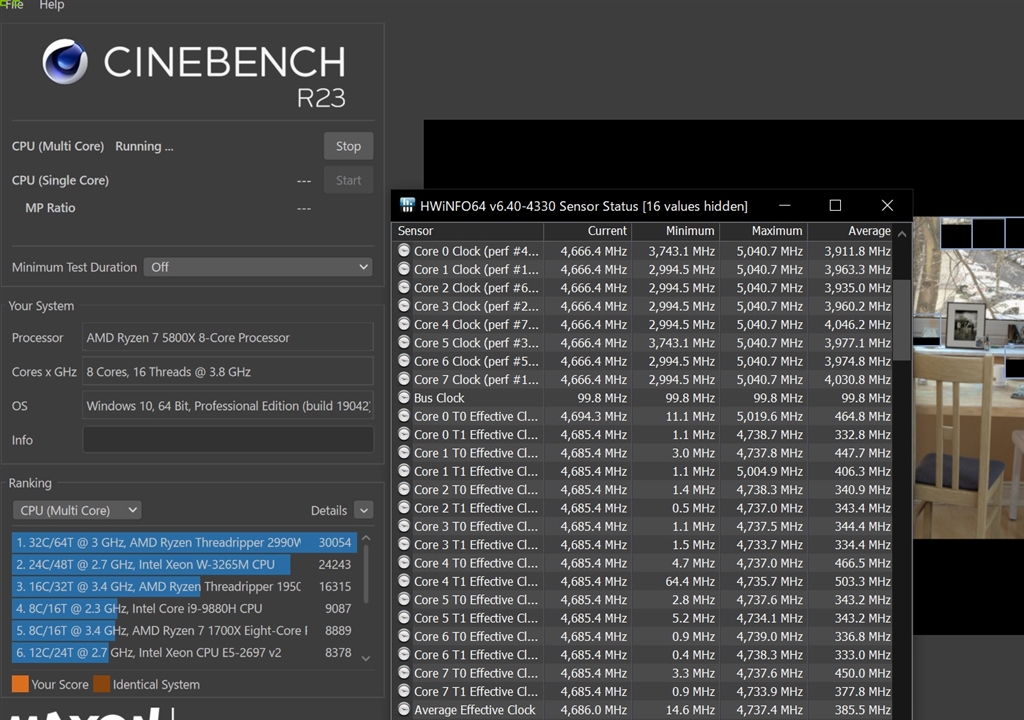The image size is (1024, 720).
Task: Click the Core 4 Clock sensor icon
Action: pos(404,325)
